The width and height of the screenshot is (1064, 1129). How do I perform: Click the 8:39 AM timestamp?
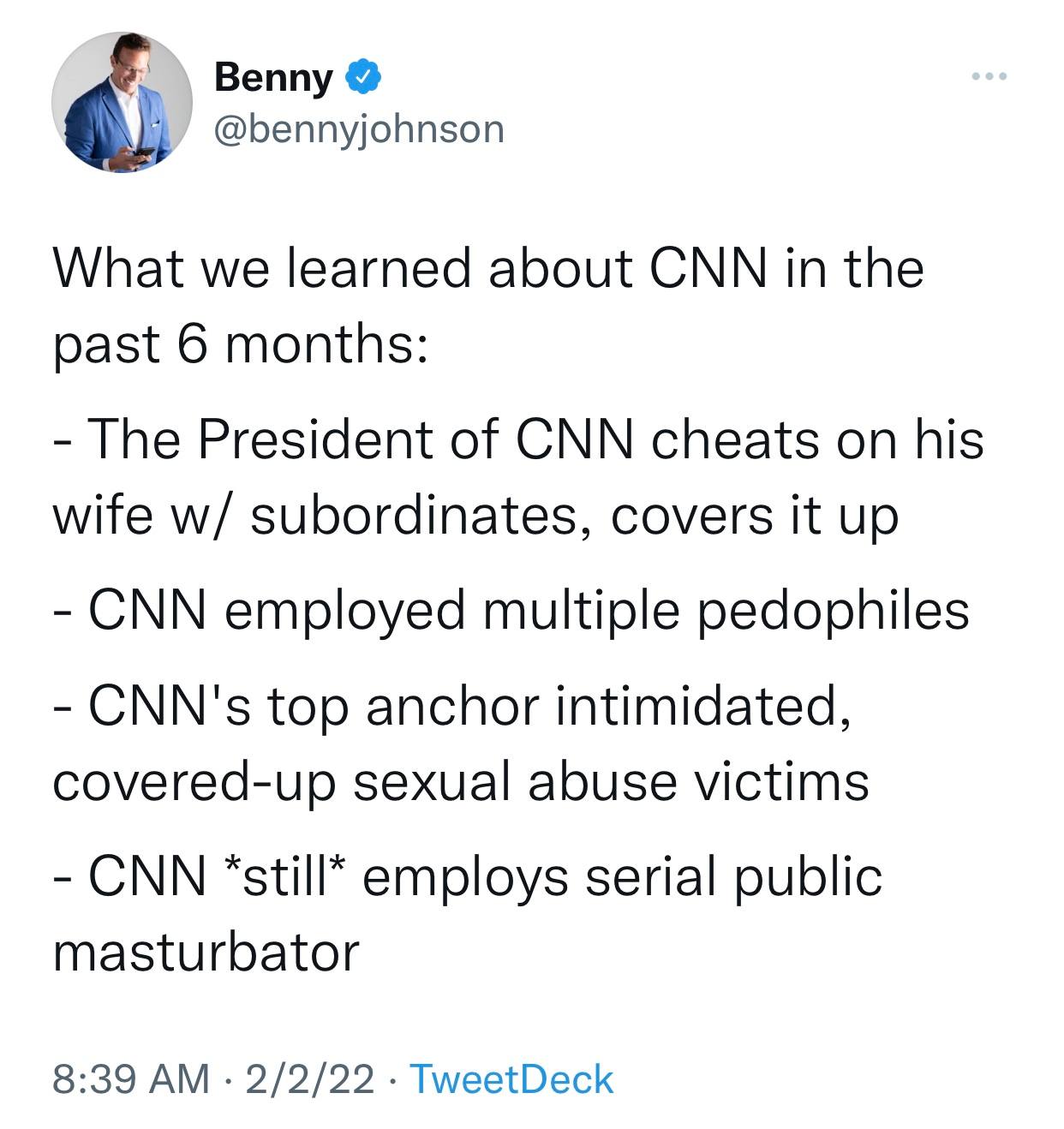coord(130,1079)
